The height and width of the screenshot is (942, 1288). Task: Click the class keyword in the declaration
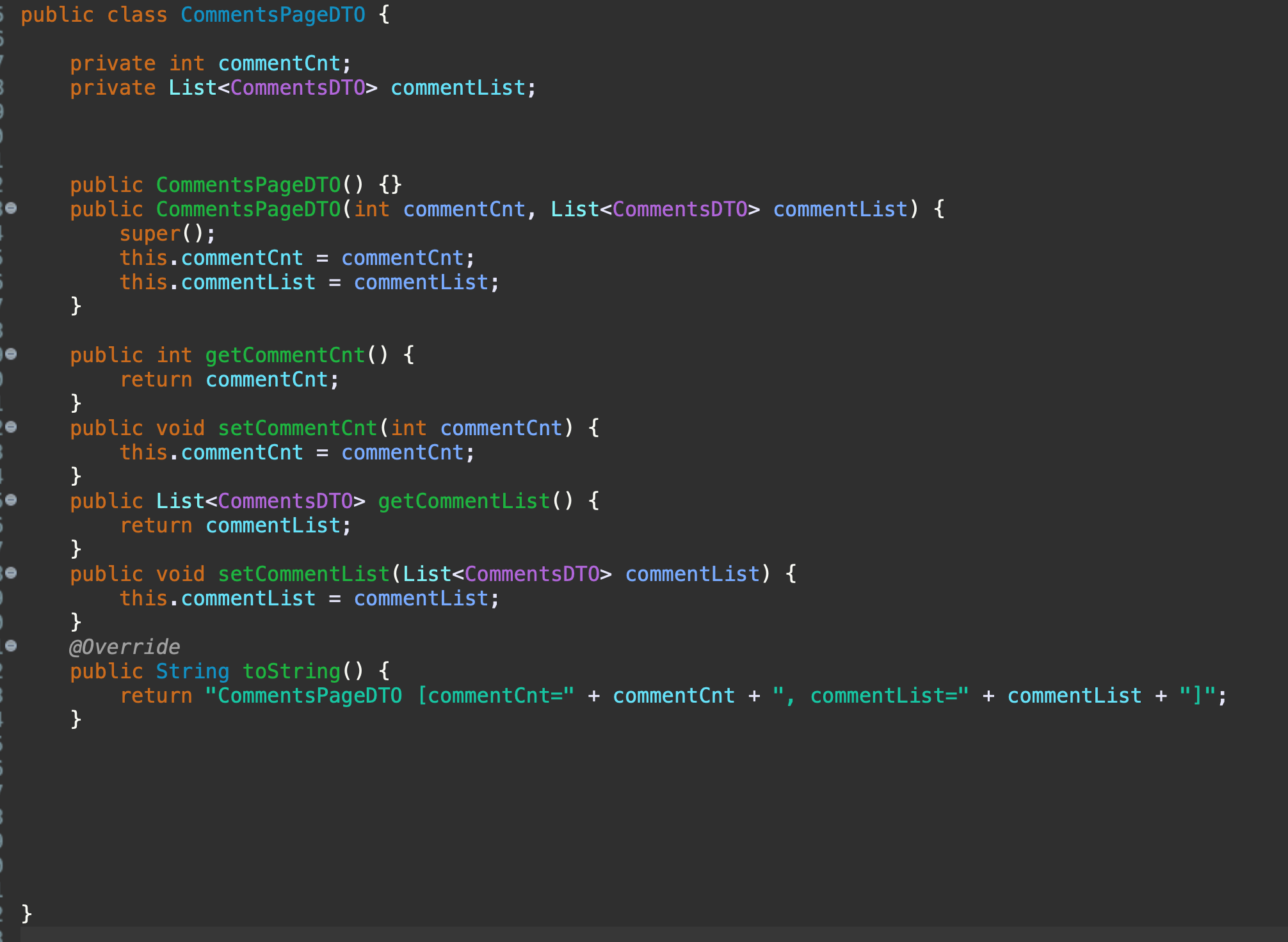136,15
